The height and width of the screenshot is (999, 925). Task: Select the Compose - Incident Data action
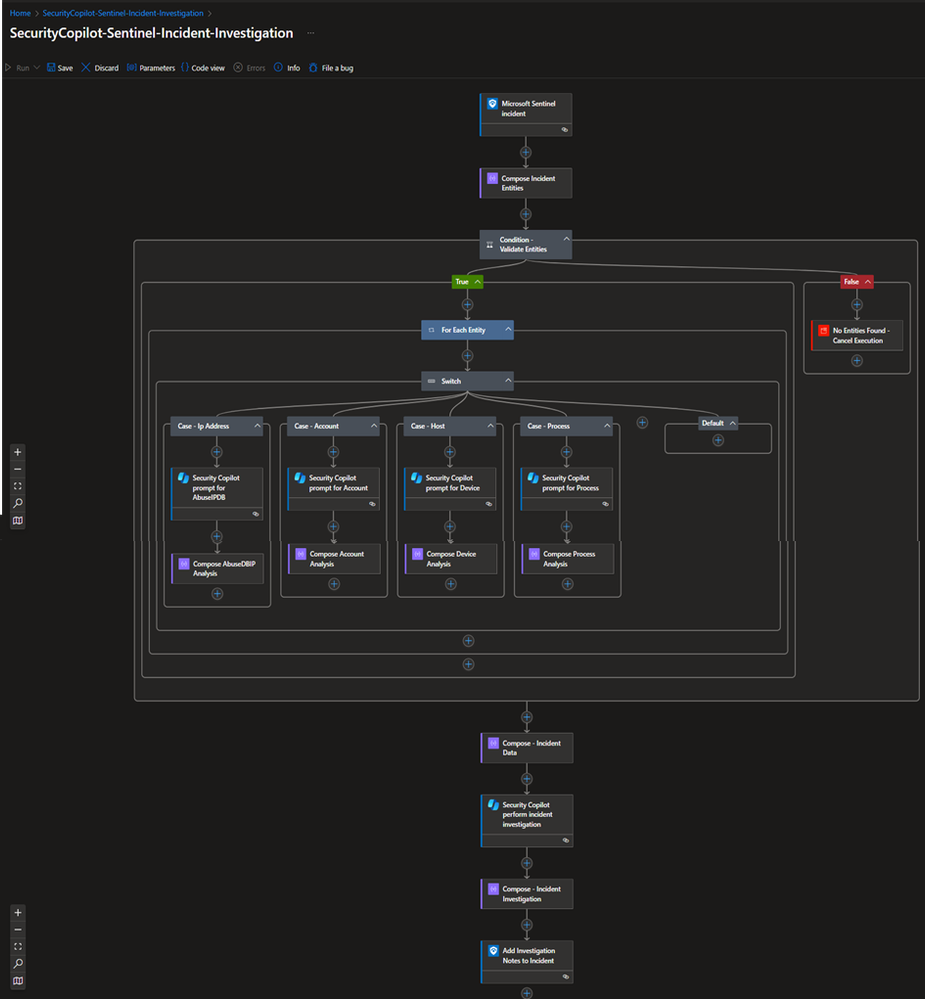pos(527,747)
